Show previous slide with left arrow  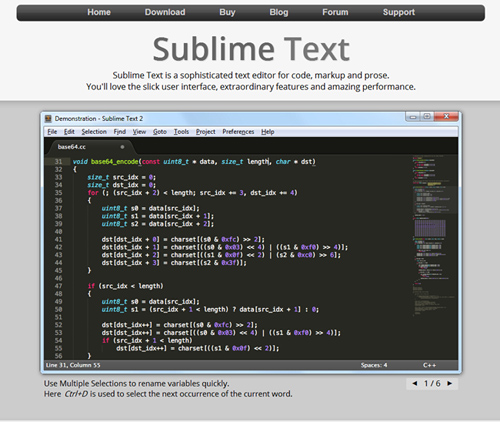[415, 383]
